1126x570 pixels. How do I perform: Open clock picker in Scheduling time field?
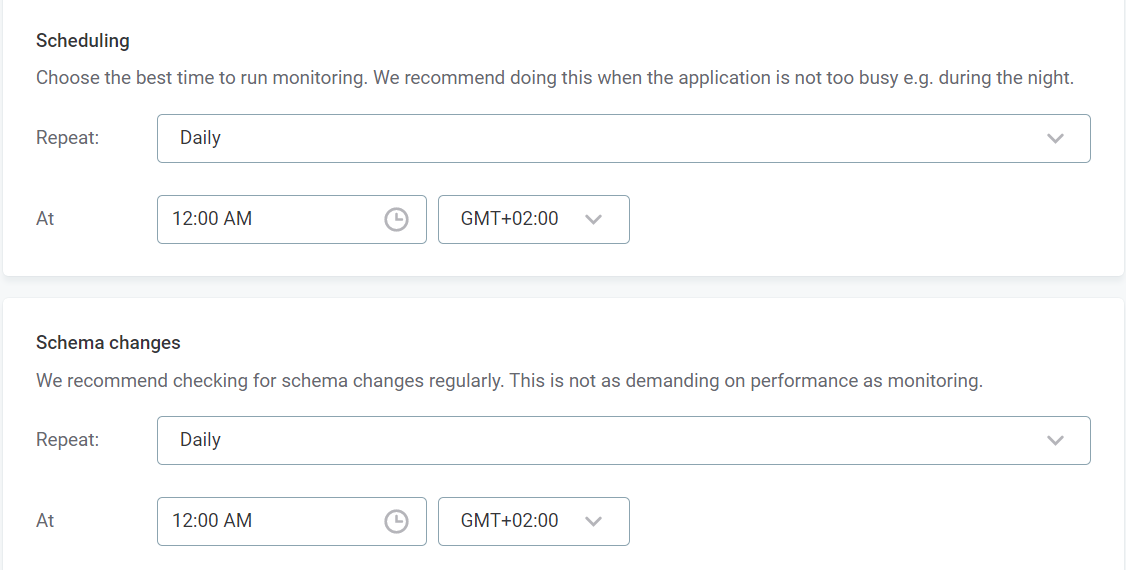(x=396, y=219)
